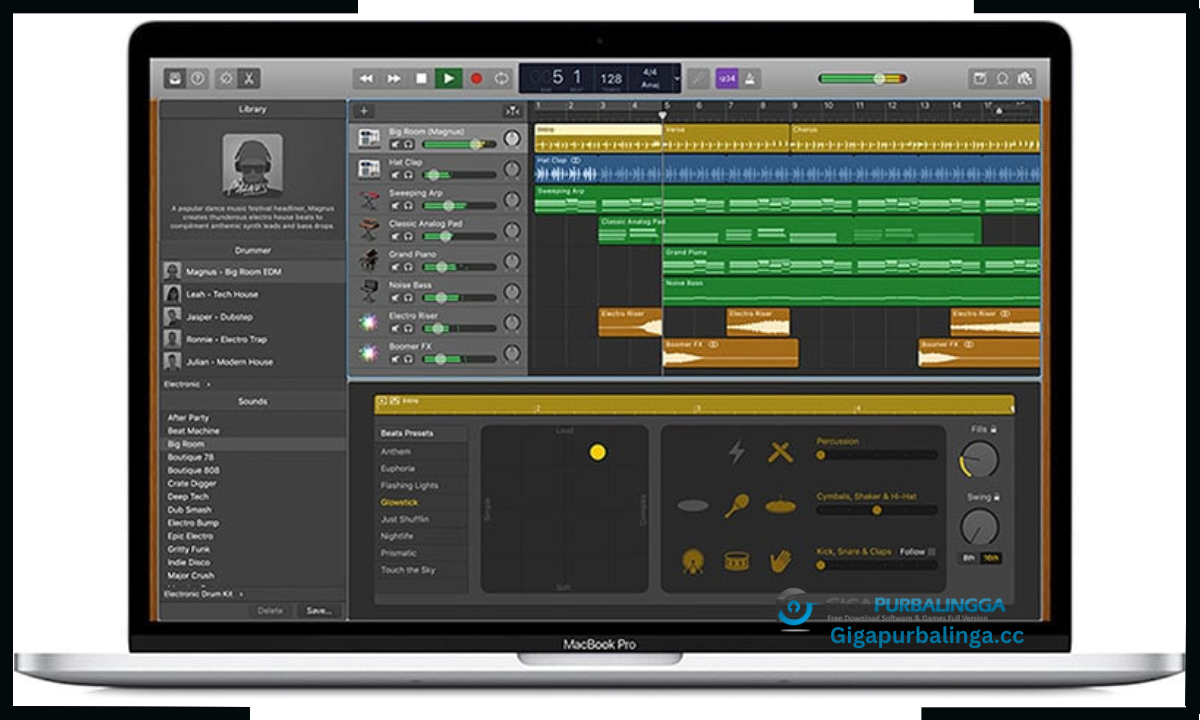Select drummer Jasper - Dubstep
Image resolution: width=1200 pixels, height=720 pixels.
coord(252,317)
